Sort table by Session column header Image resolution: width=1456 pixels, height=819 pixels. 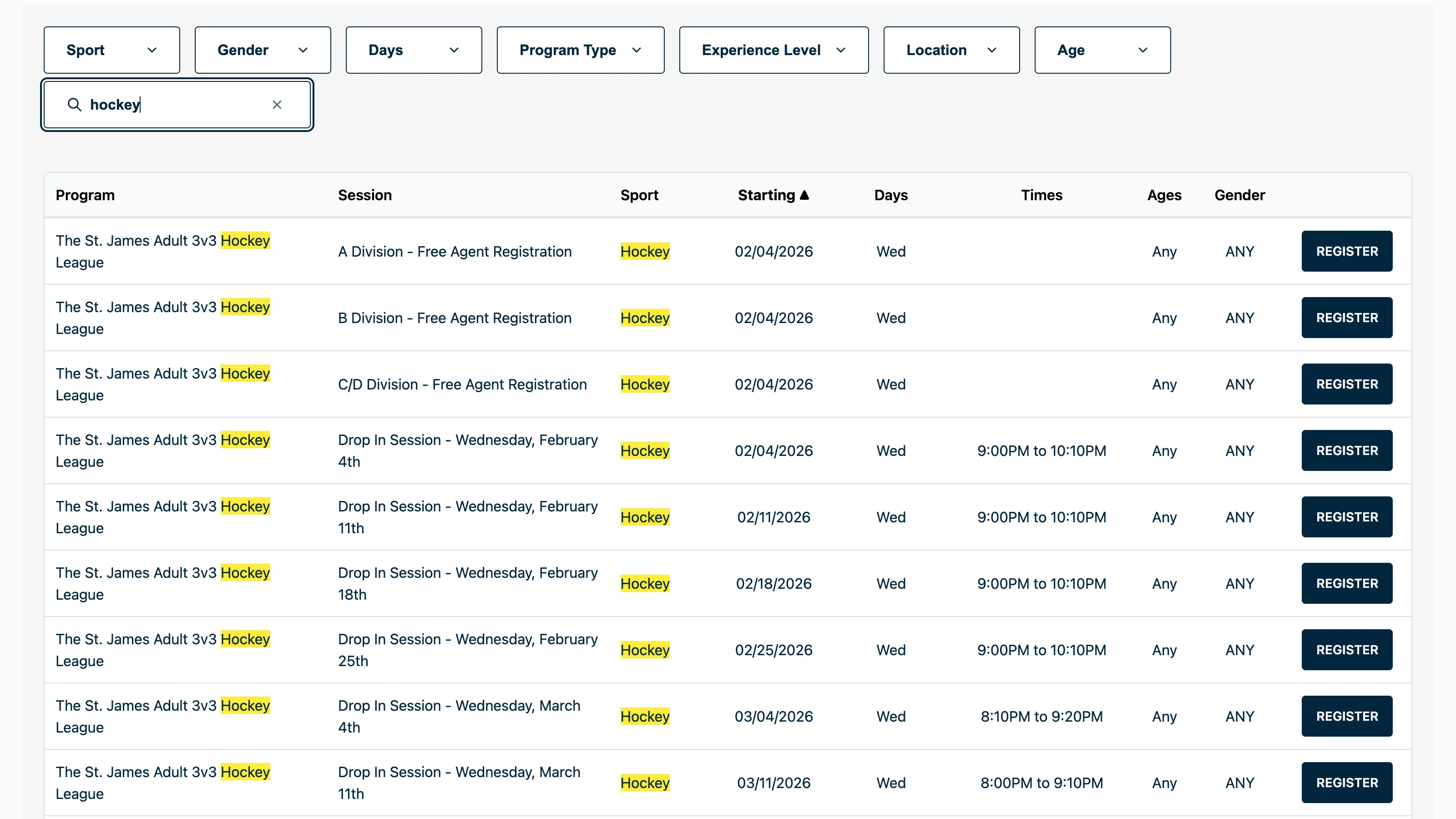click(364, 194)
